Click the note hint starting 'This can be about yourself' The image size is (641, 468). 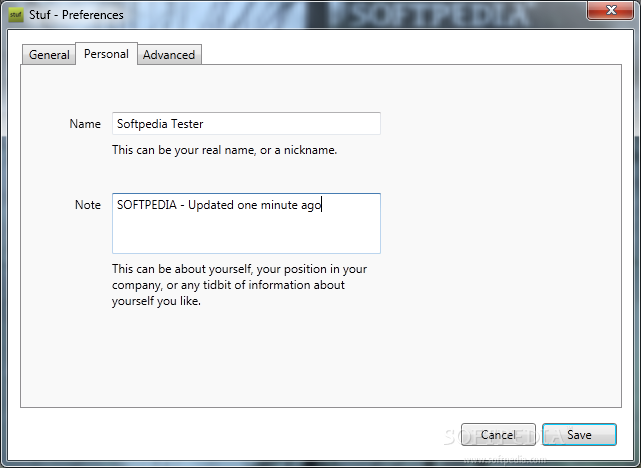pyautogui.click(x=240, y=285)
